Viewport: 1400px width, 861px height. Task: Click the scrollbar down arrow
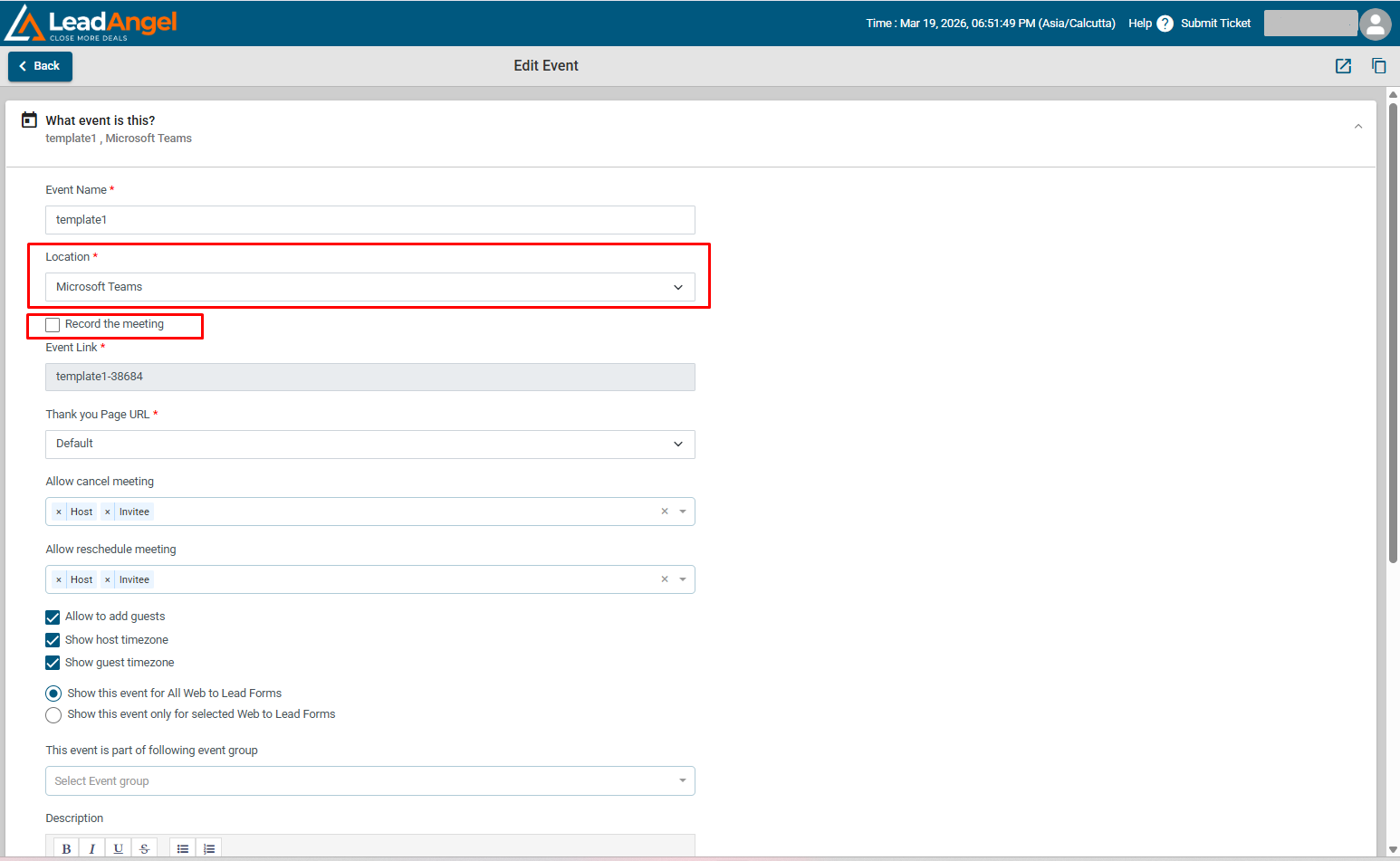(1394, 849)
